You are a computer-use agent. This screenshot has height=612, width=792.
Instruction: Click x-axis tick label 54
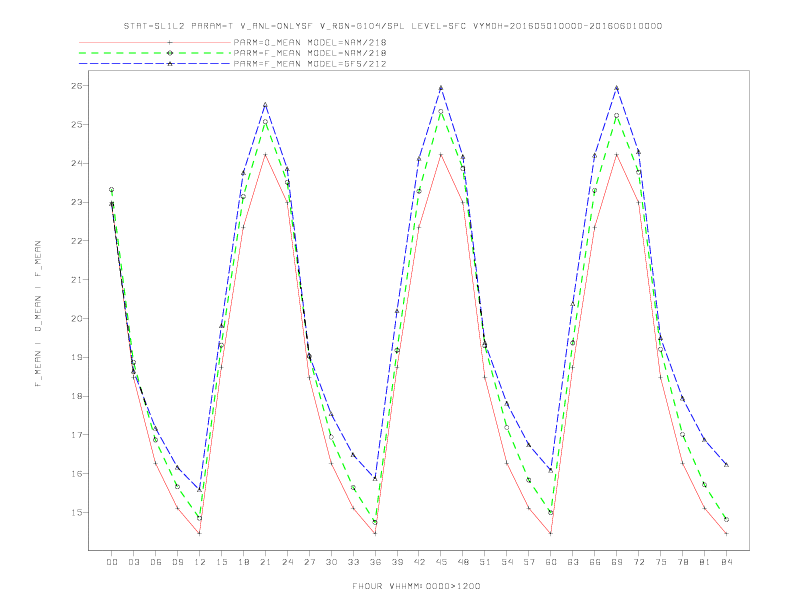coord(507,562)
